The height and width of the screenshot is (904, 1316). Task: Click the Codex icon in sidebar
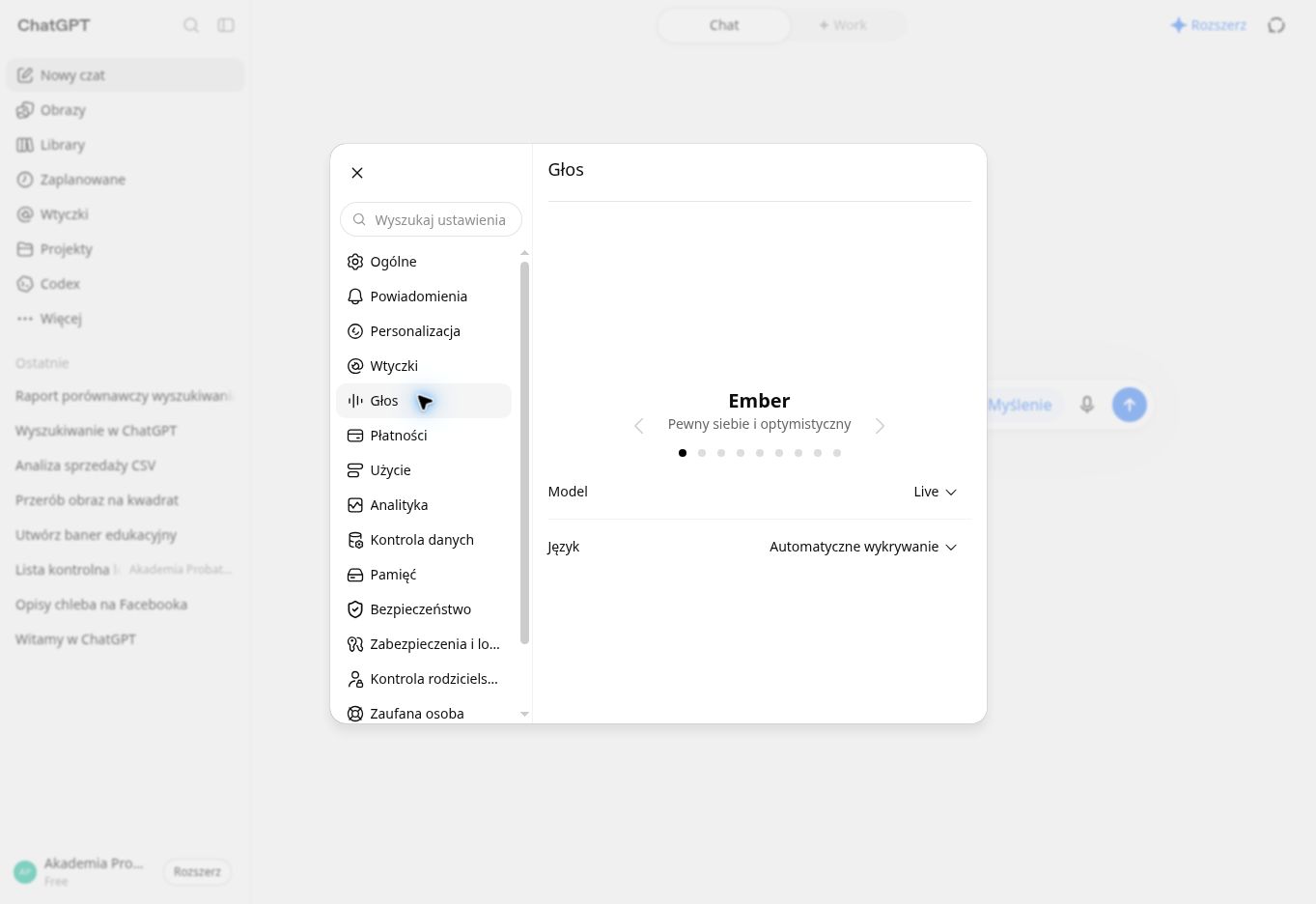tap(25, 284)
